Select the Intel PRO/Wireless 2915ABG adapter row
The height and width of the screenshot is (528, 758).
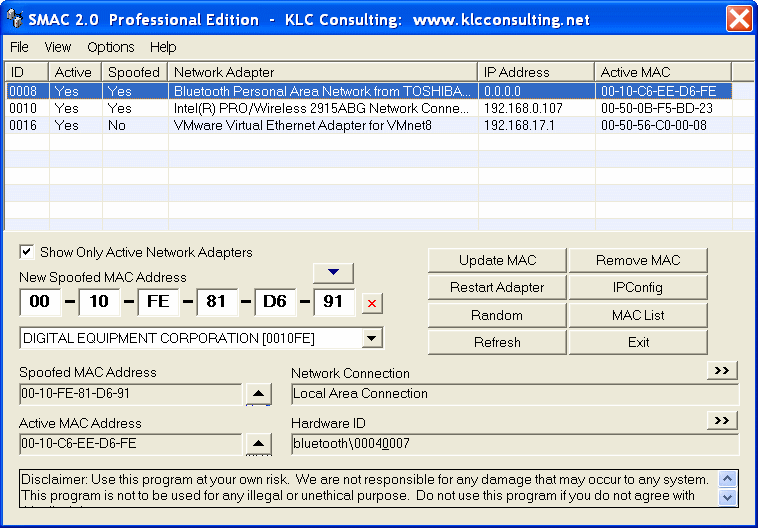320,108
